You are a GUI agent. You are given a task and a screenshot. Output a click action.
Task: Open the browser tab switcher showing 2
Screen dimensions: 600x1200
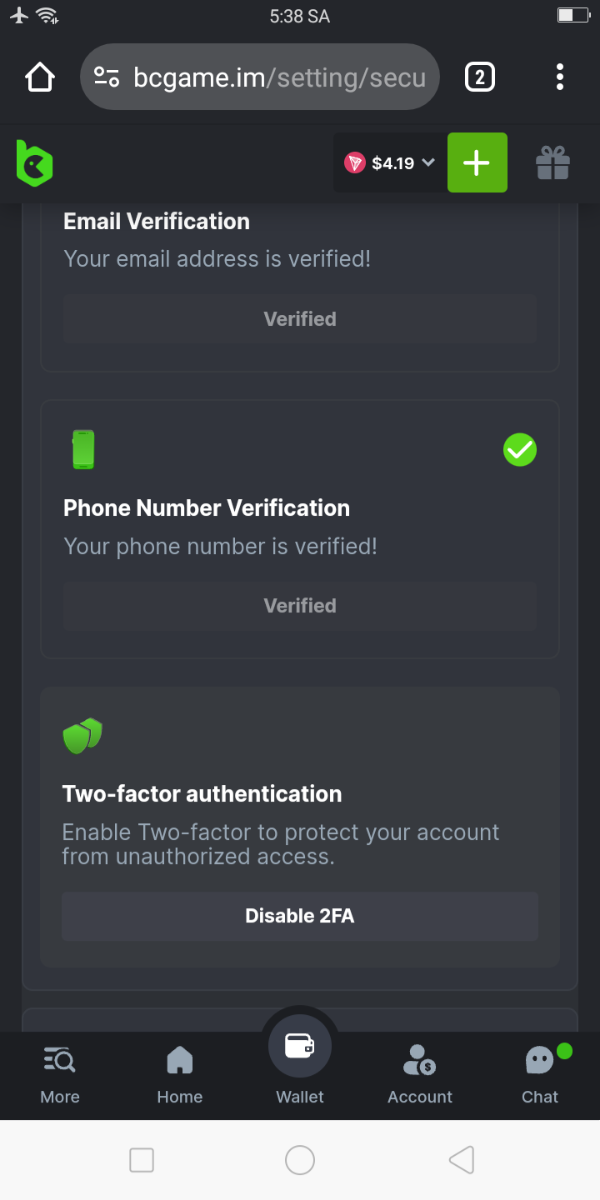click(480, 77)
